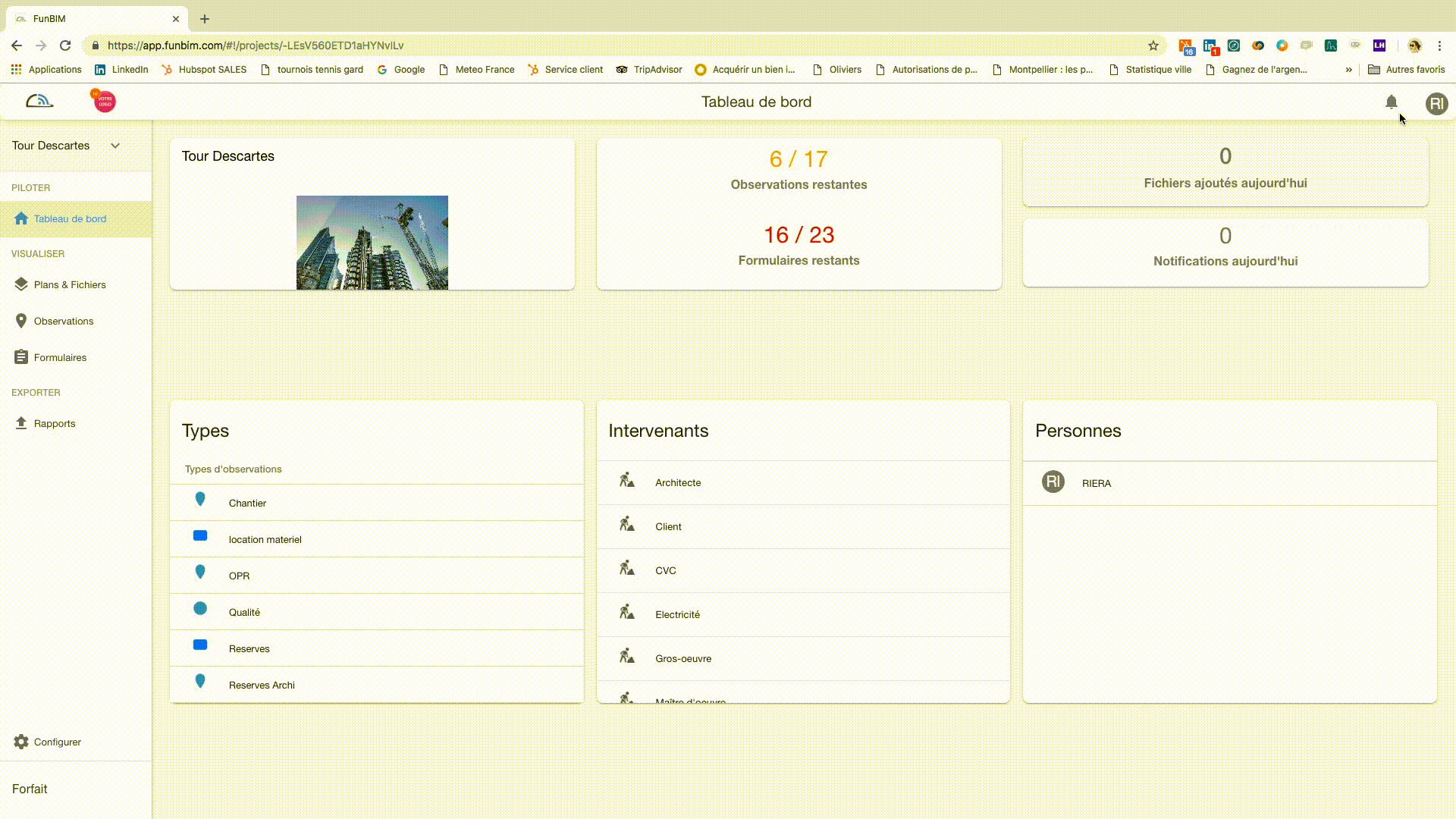The height and width of the screenshot is (819, 1456).
Task: Click the 16 / 23 Formulaires restants link
Action: (799, 235)
